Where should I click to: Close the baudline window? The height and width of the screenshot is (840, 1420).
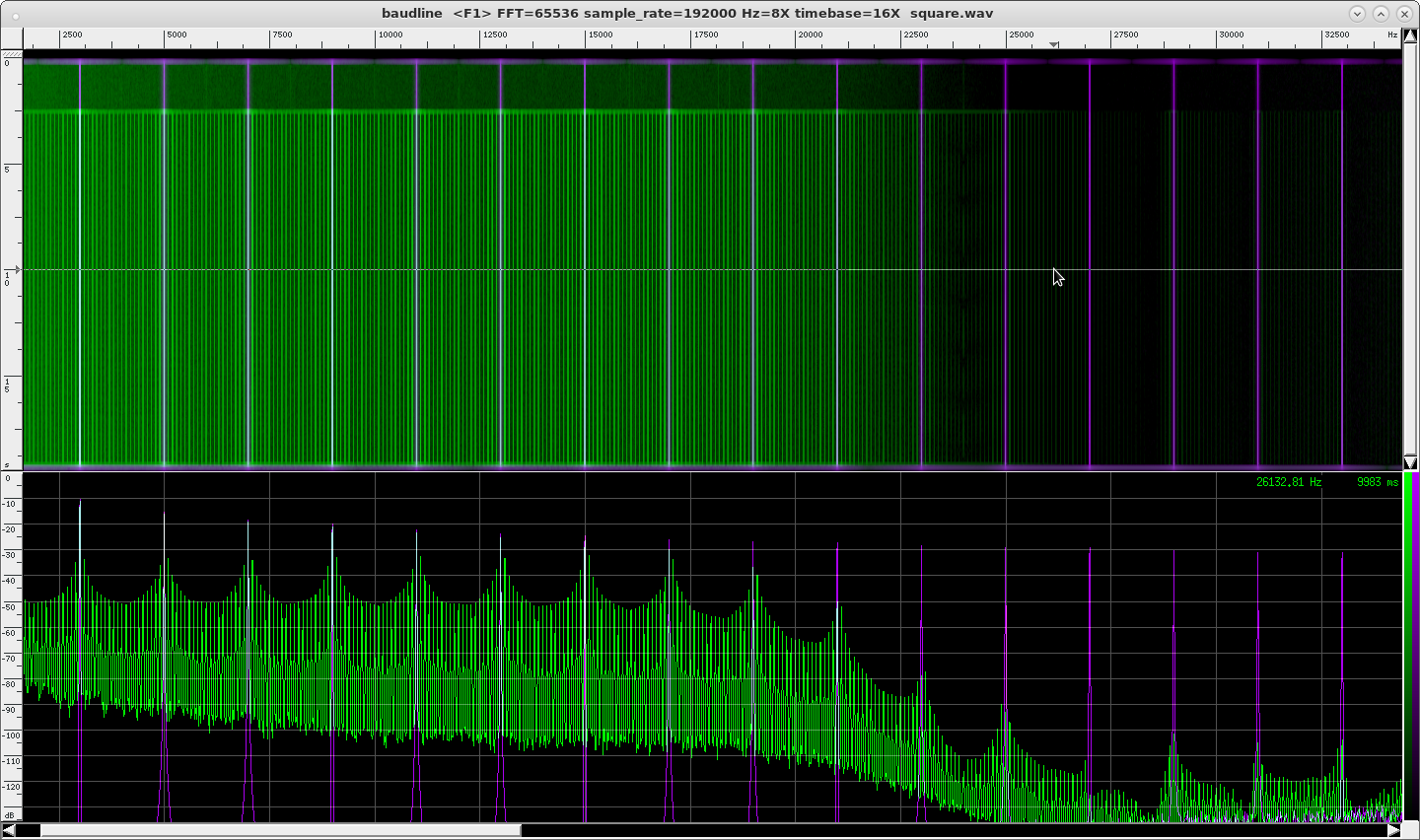[x=1403, y=13]
